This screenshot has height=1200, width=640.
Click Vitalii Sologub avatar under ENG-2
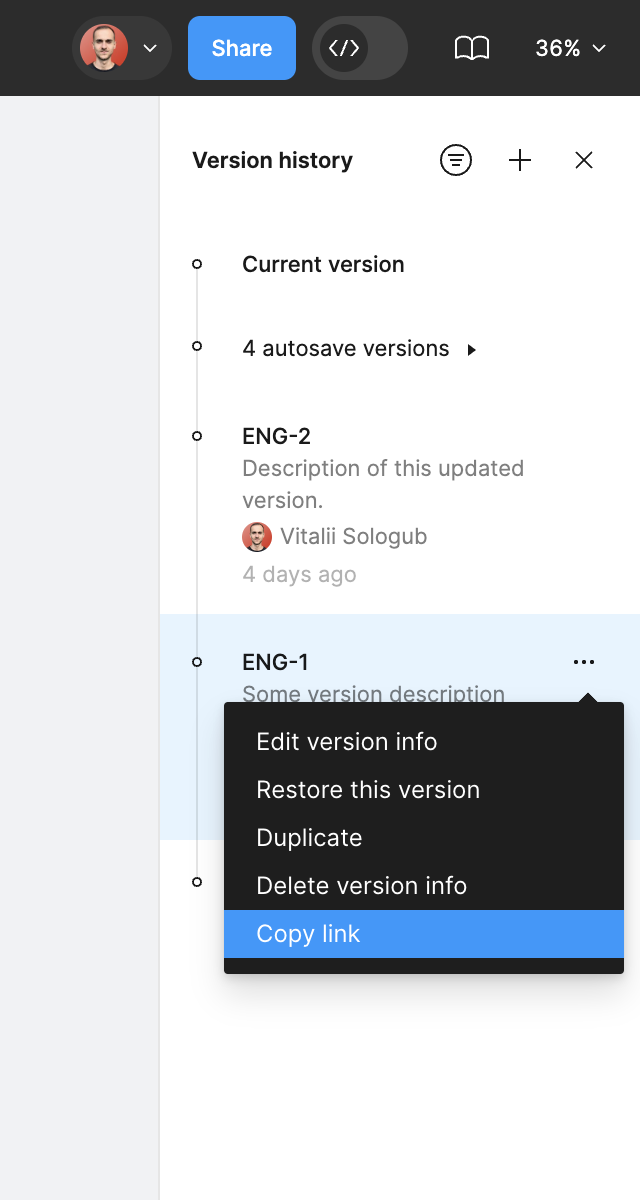click(x=257, y=537)
